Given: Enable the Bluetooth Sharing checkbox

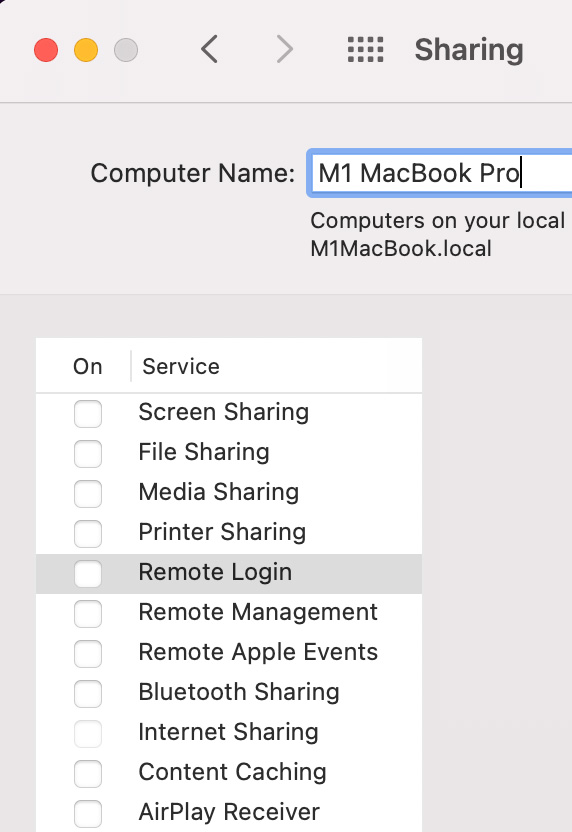Looking at the screenshot, I should click(88, 694).
